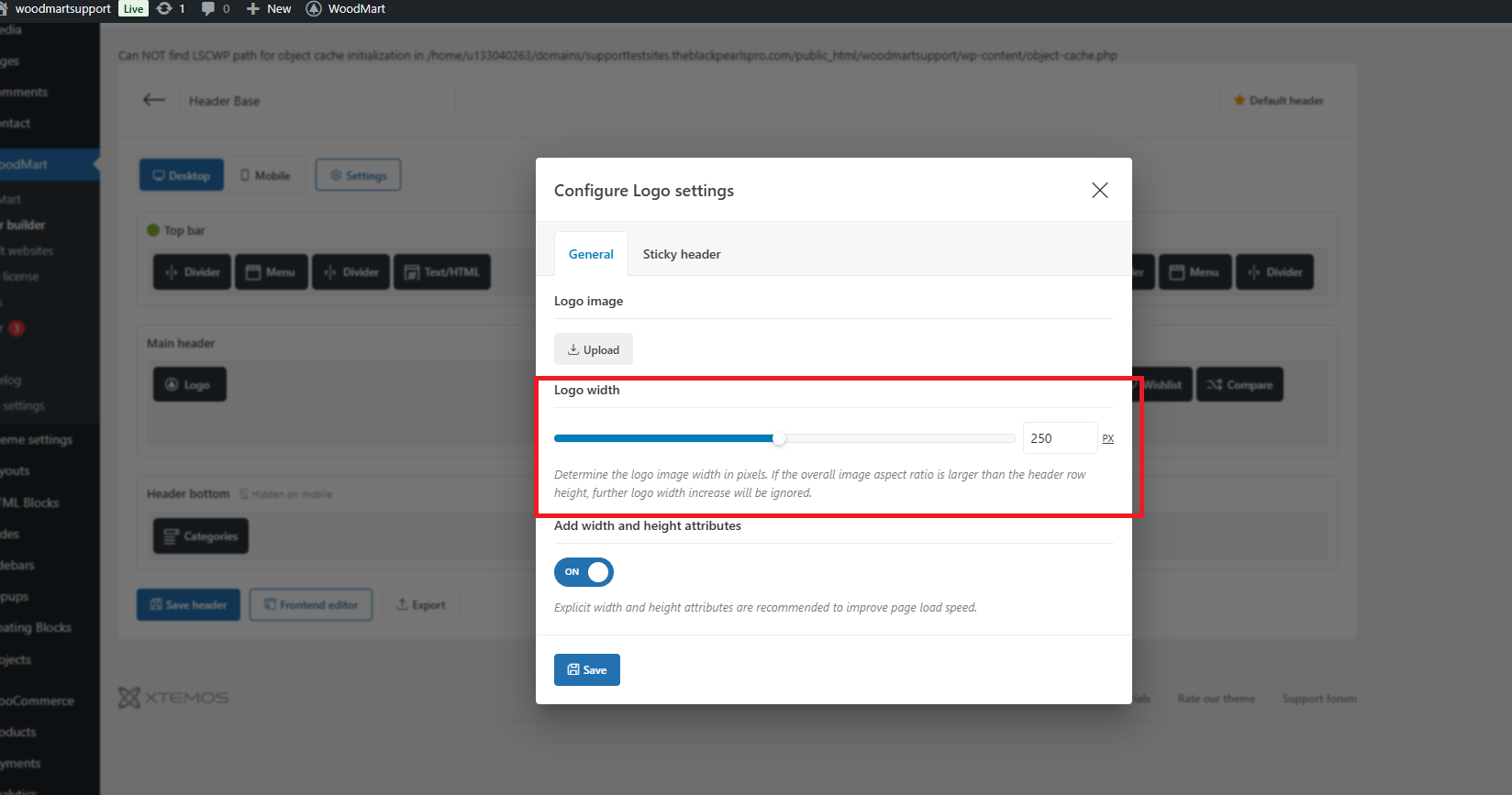Open the header Settings tab
Image resolution: width=1512 pixels, height=795 pixels.
tap(358, 175)
